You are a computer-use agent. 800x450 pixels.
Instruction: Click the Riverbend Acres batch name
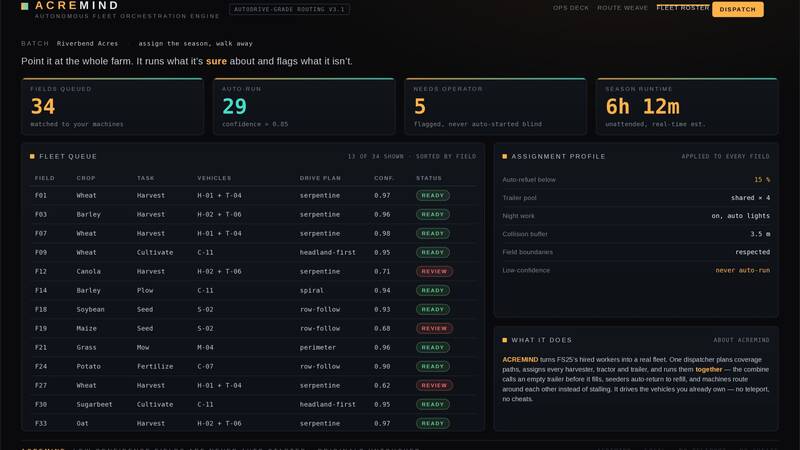pos(87,43)
